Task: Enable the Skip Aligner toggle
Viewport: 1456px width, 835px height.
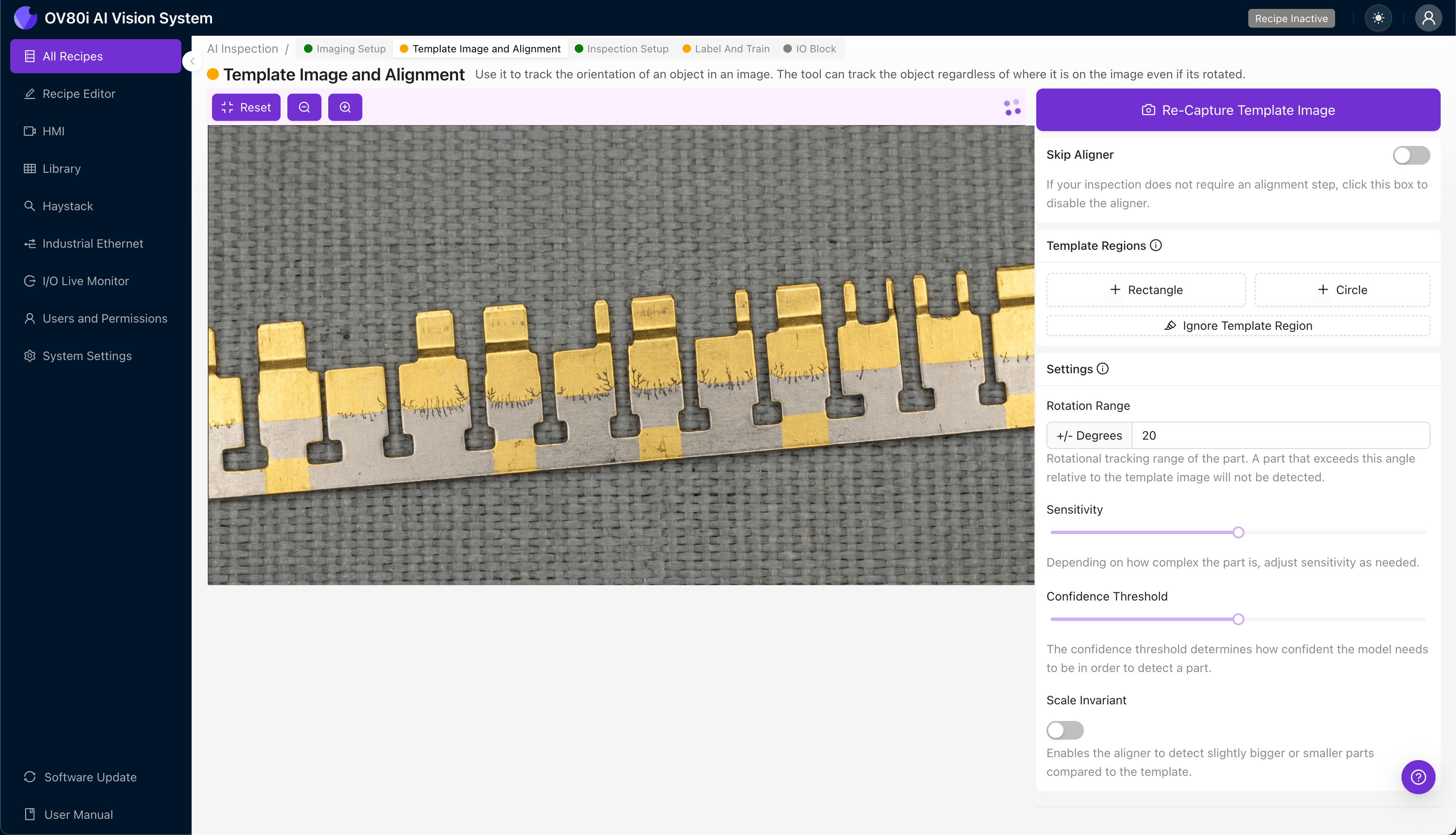Action: tap(1411, 155)
